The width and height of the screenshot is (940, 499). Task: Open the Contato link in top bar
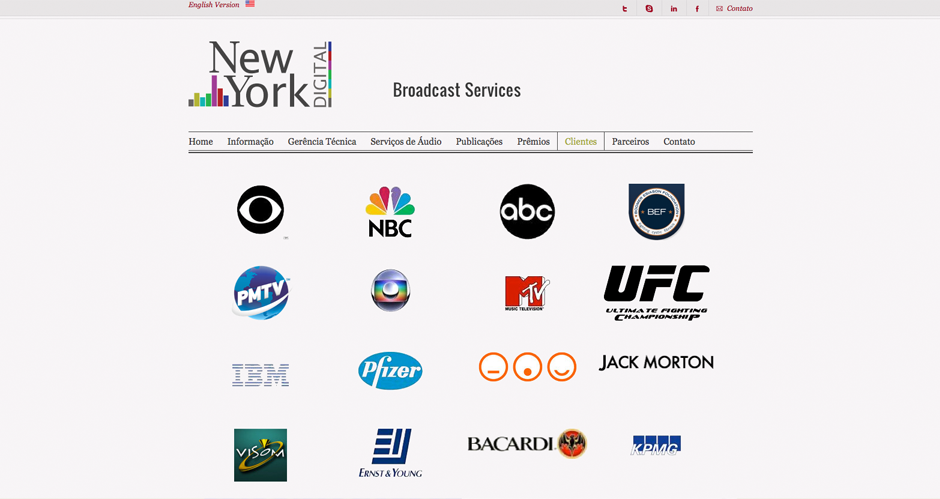click(740, 8)
